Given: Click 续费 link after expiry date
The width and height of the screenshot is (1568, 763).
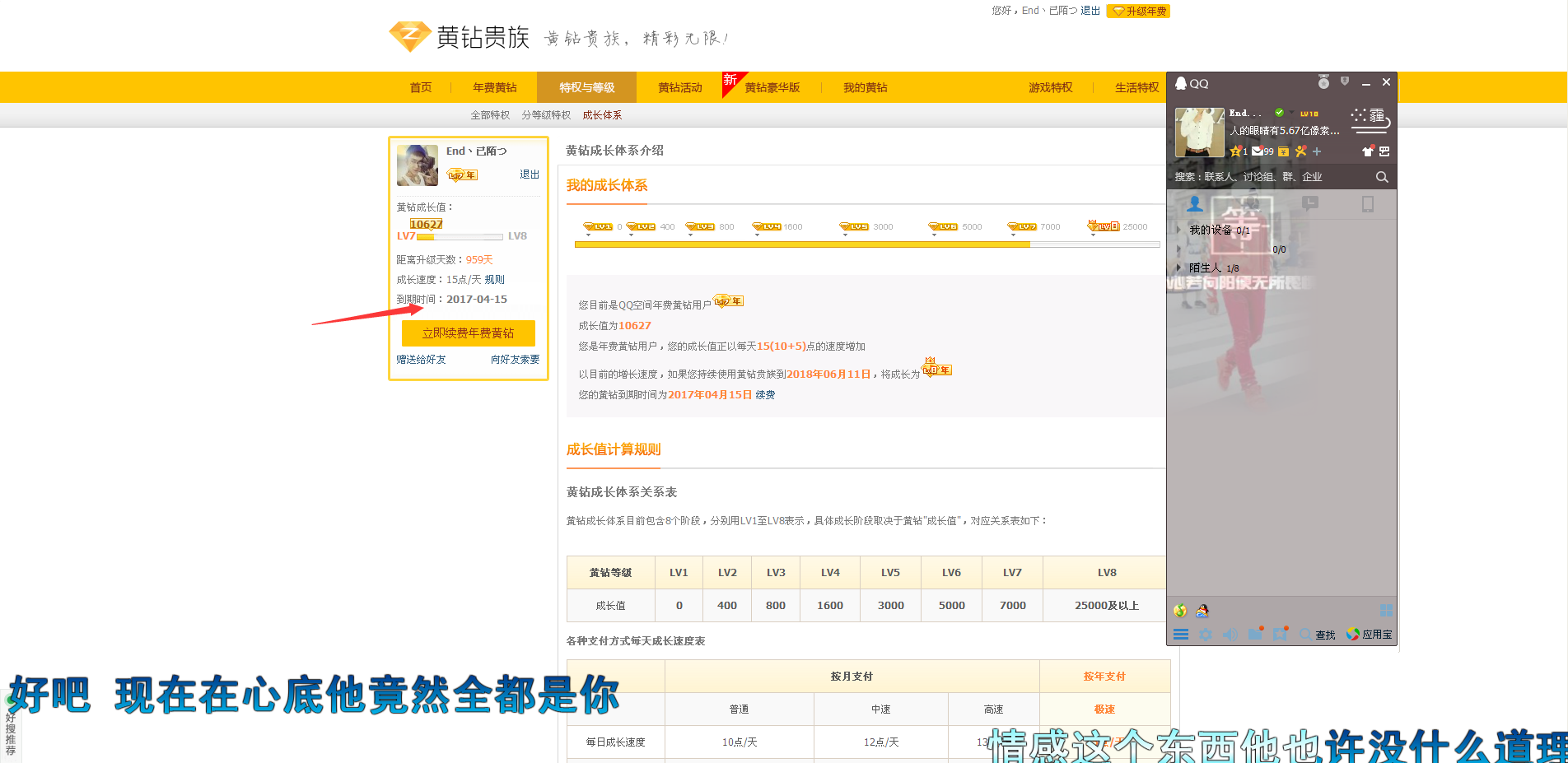Looking at the screenshot, I should click(765, 395).
